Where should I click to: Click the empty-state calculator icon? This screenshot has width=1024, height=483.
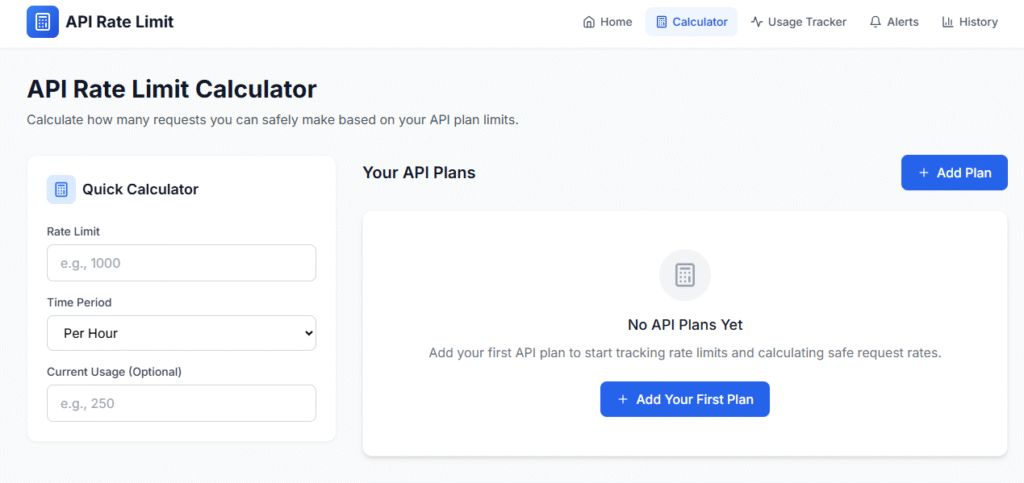point(685,275)
